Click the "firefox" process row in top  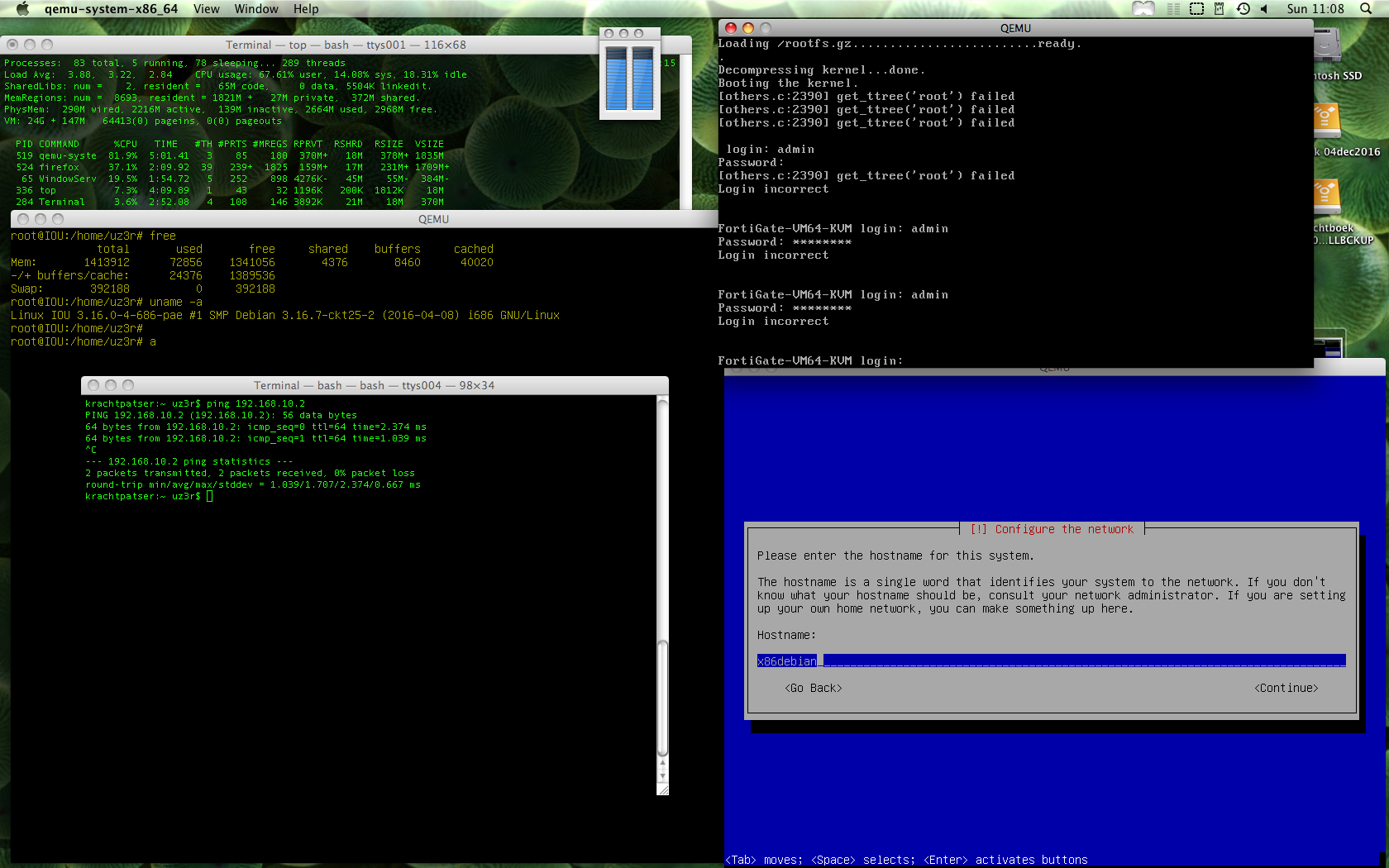[232, 167]
